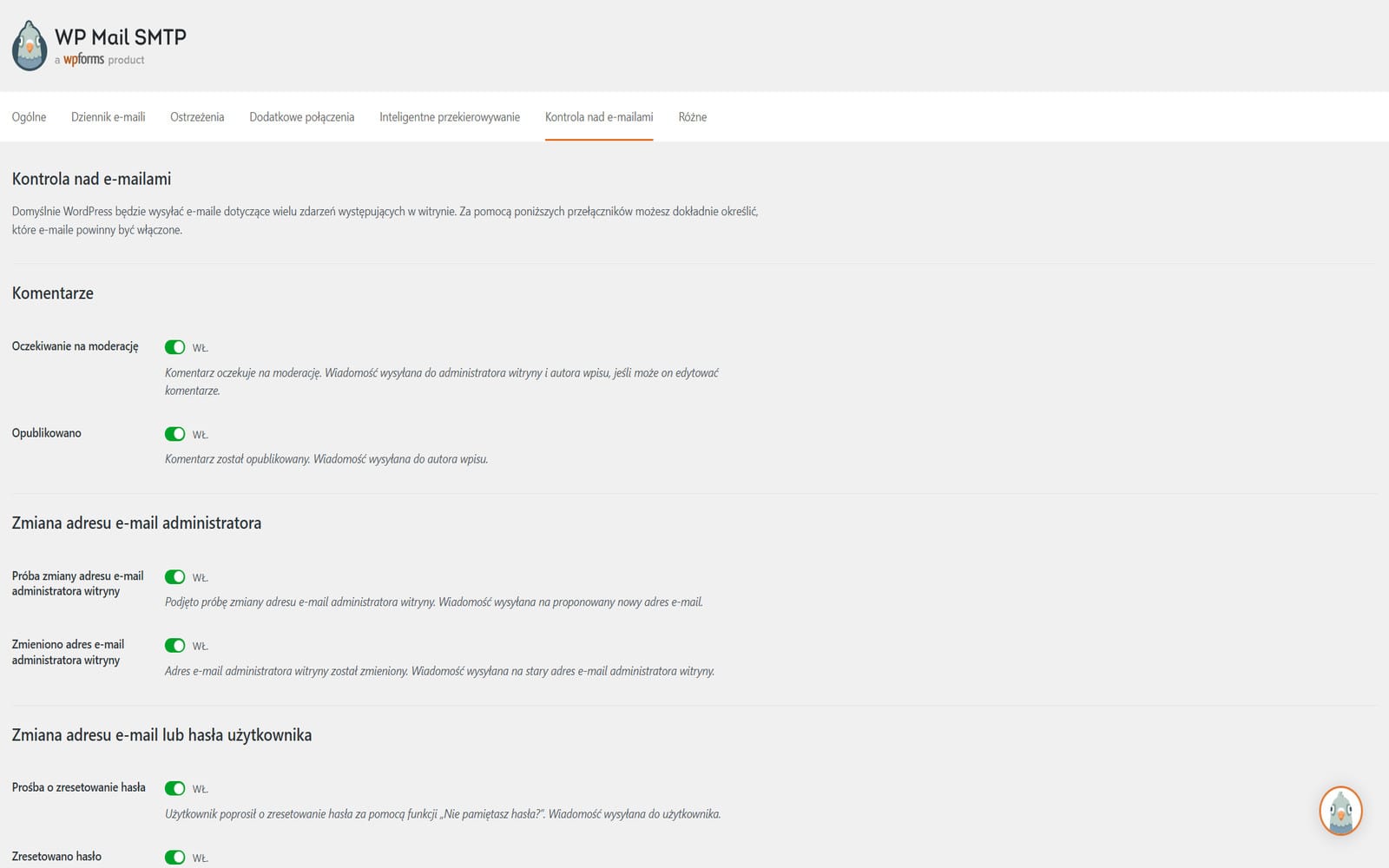Click the Zmiana adresu e-mail administratora heading
Image resolution: width=1389 pixels, height=868 pixels.
136,523
